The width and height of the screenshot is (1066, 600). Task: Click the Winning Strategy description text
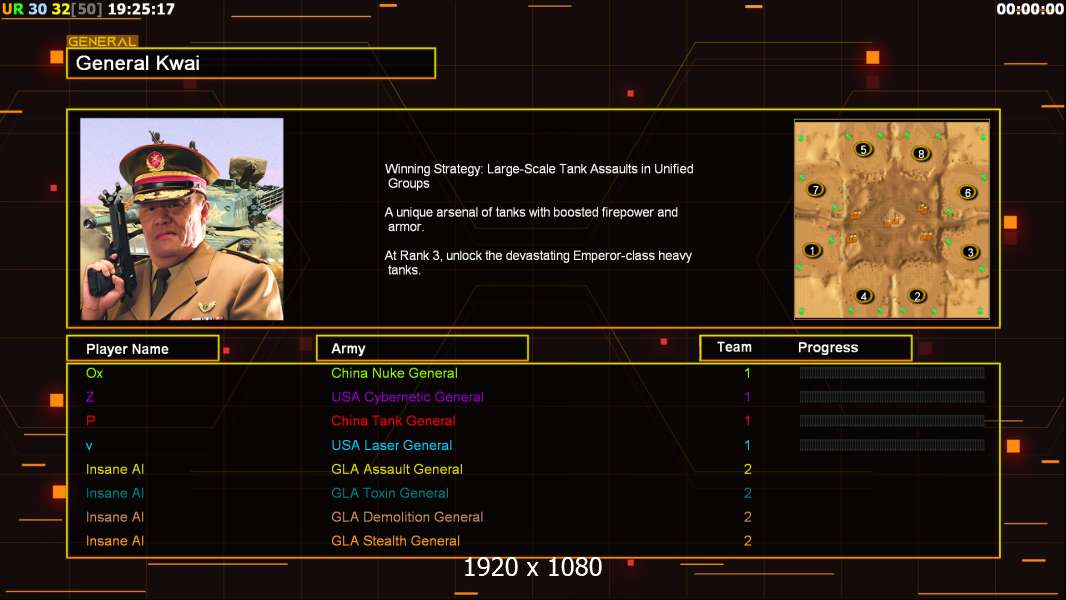(x=539, y=176)
